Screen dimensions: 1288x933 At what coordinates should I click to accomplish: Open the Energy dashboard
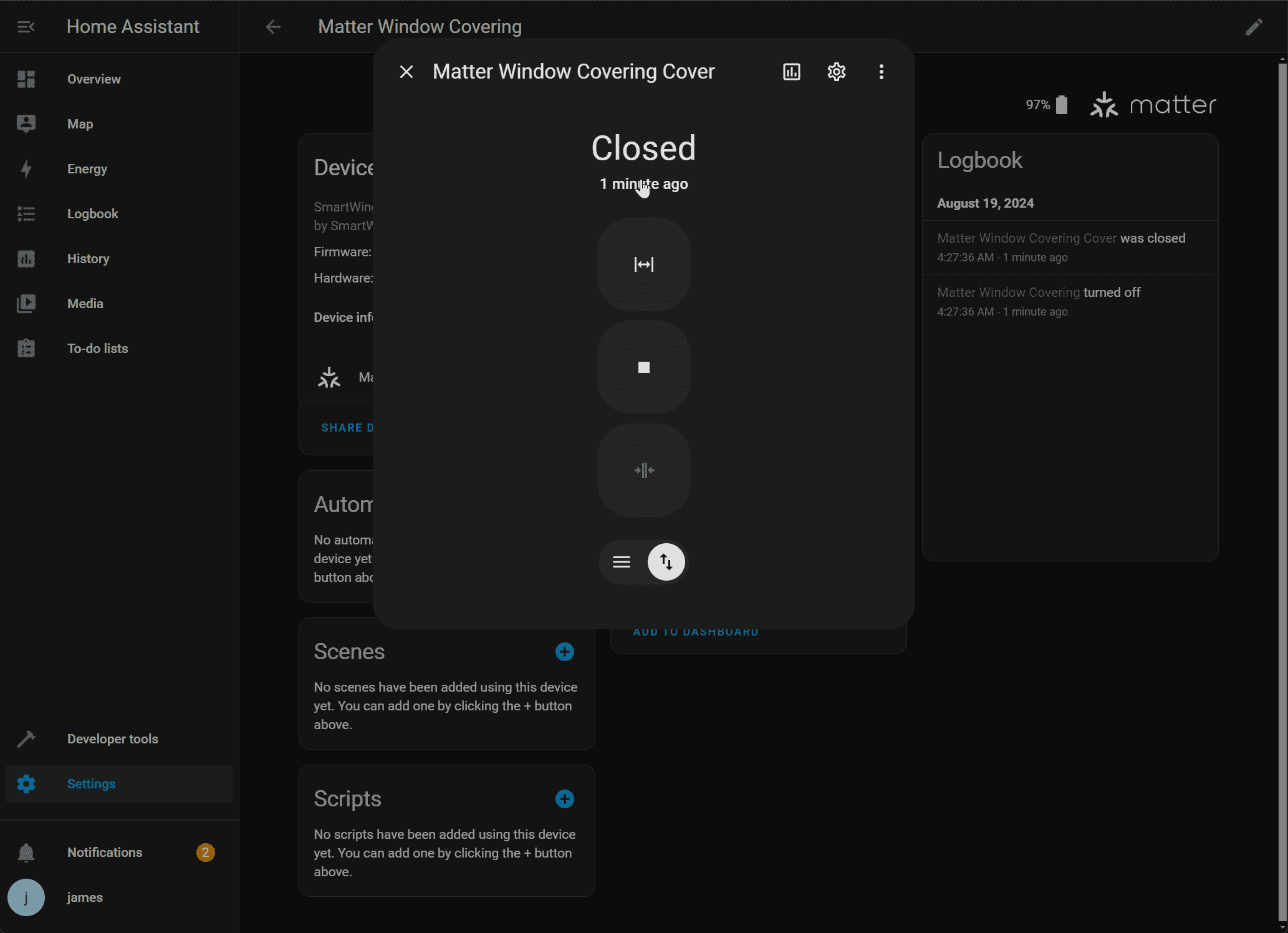click(87, 169)
